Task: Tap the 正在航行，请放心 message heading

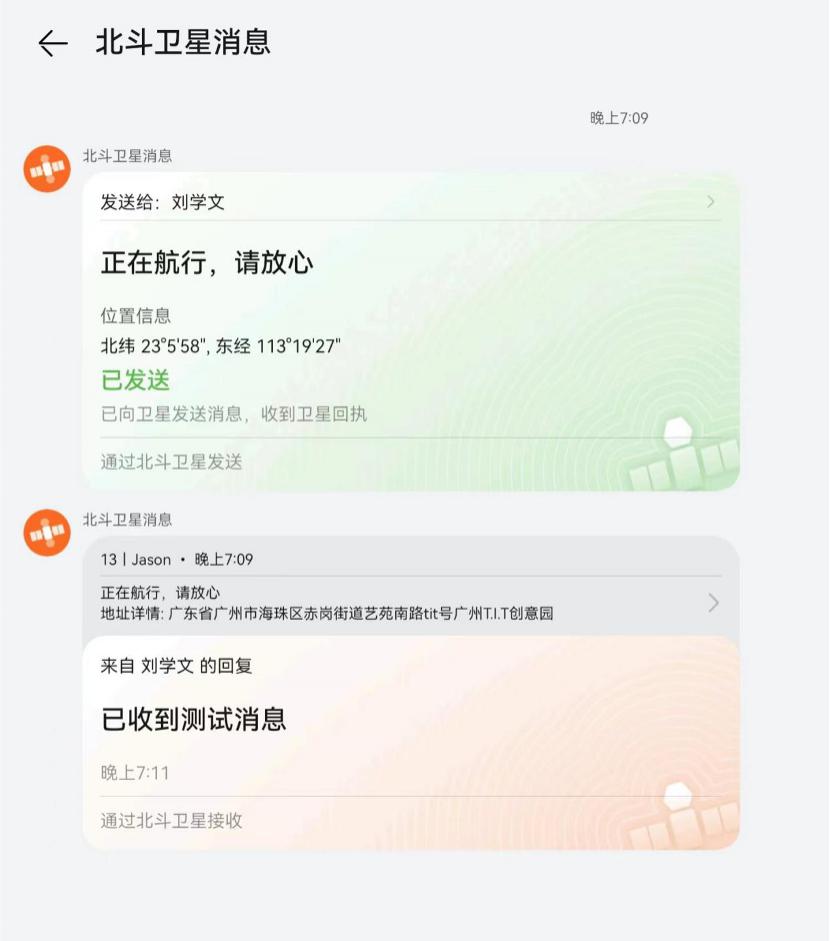Action: pyautogui.click(x=207, y=263)
